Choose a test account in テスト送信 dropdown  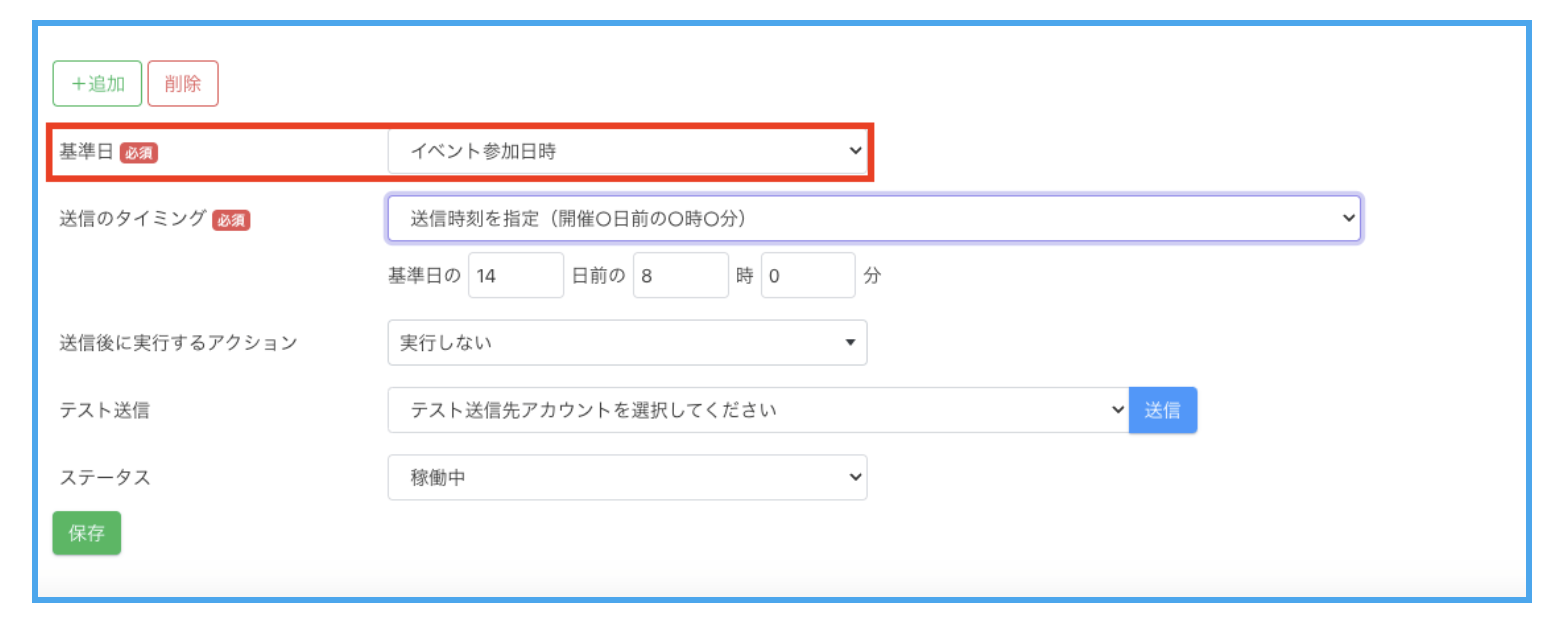pyautogui.click(x=758, y=410)
